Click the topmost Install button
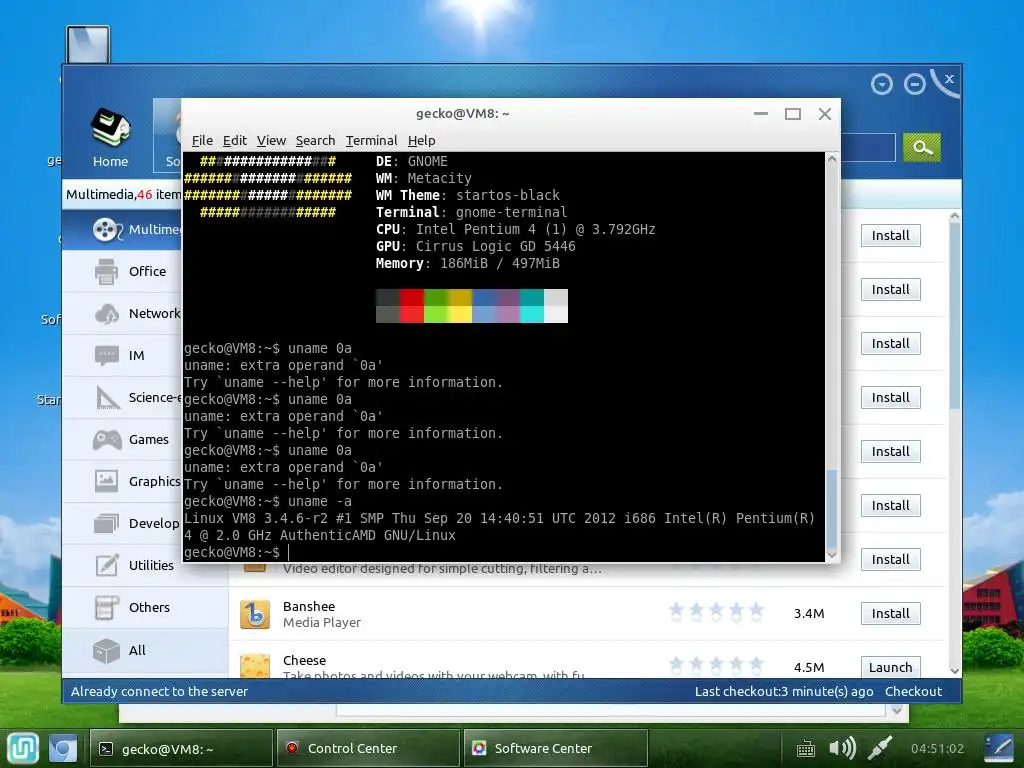Screen dimensions: 1024x768 tap(890, 236)
